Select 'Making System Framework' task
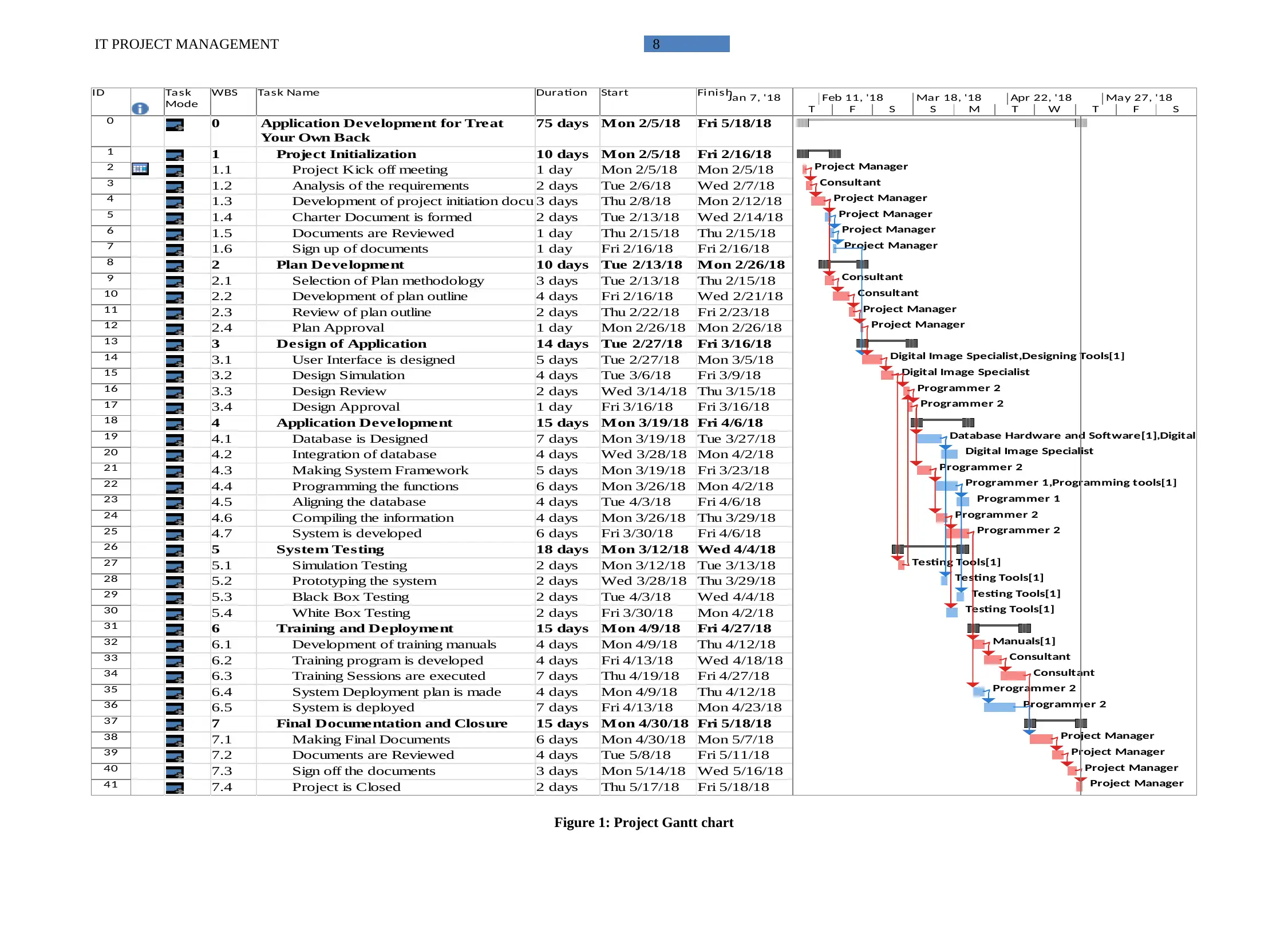The image size is (1288, 945). point(380,470)
